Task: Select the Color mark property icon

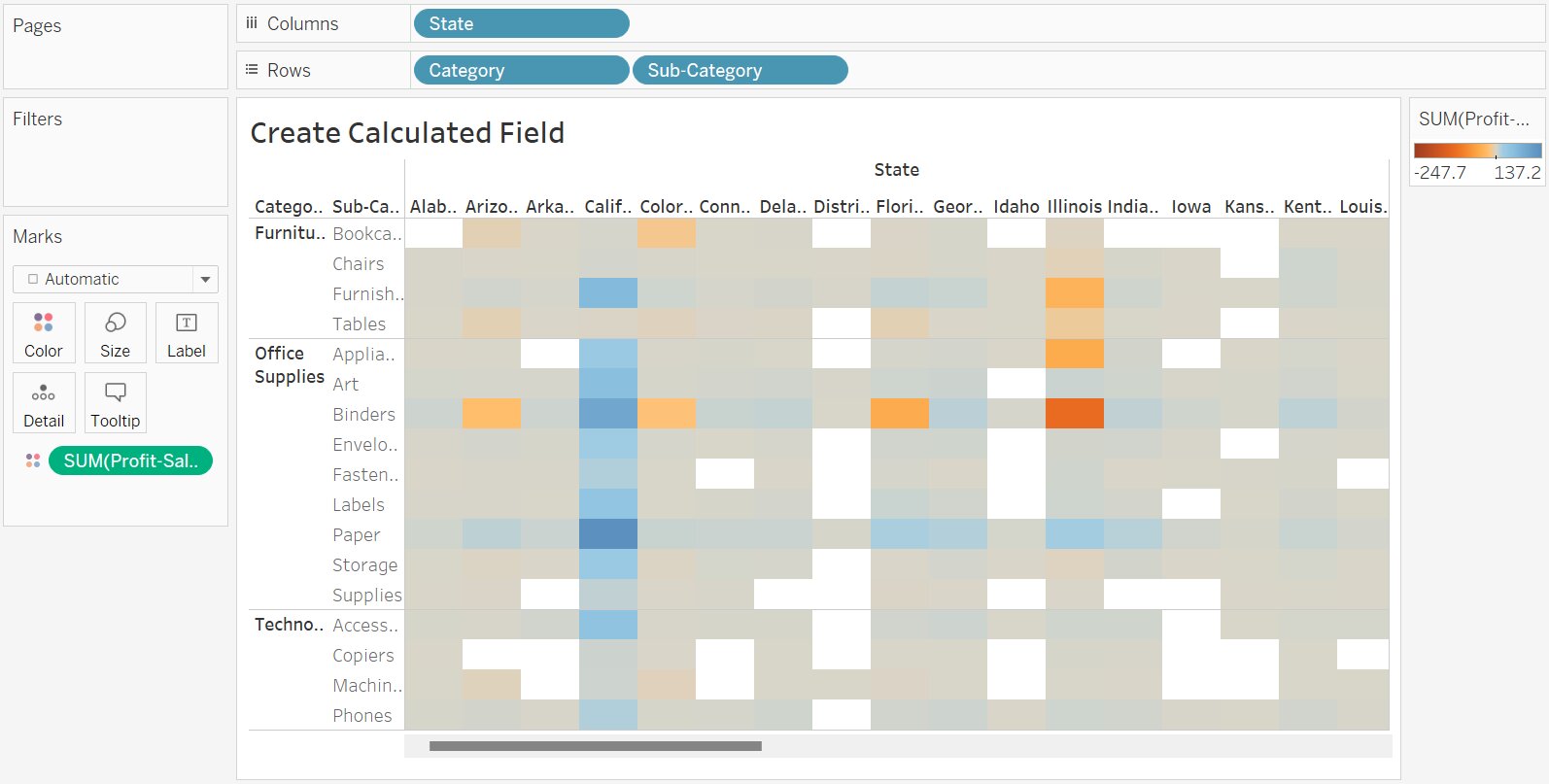Action: 43,332
